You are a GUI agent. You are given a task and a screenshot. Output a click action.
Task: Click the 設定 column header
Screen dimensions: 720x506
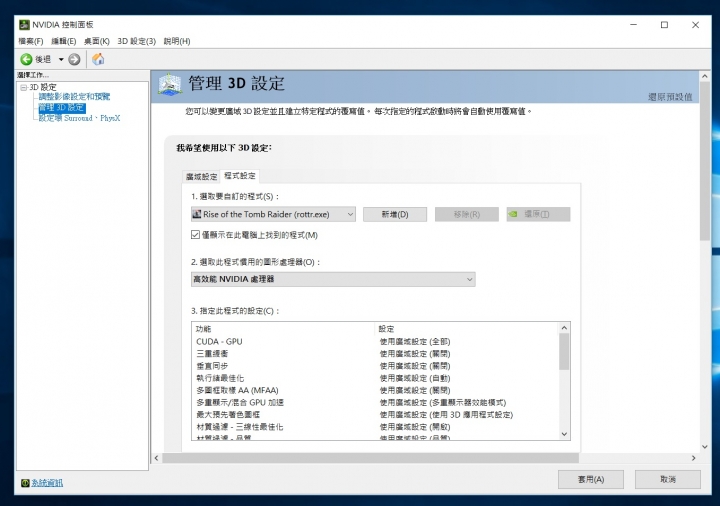coord(467,329)
